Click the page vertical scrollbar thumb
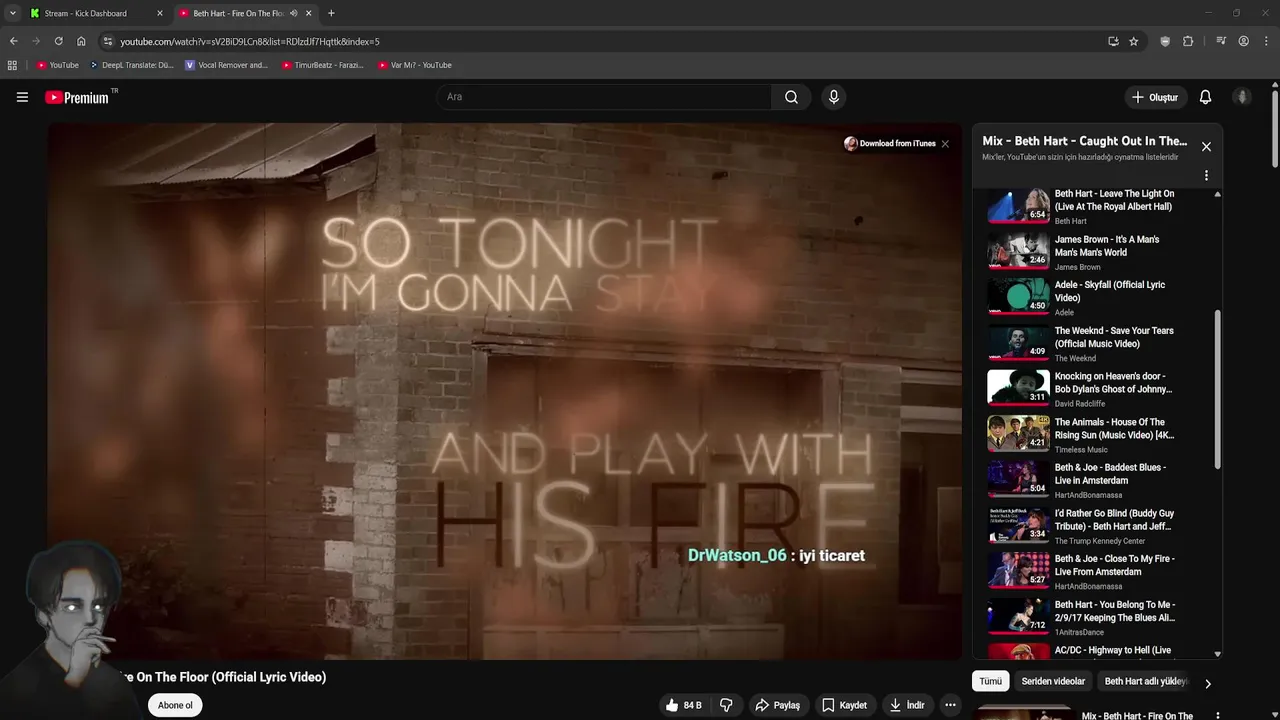The image size is (1280, 720). [1275, 130]
